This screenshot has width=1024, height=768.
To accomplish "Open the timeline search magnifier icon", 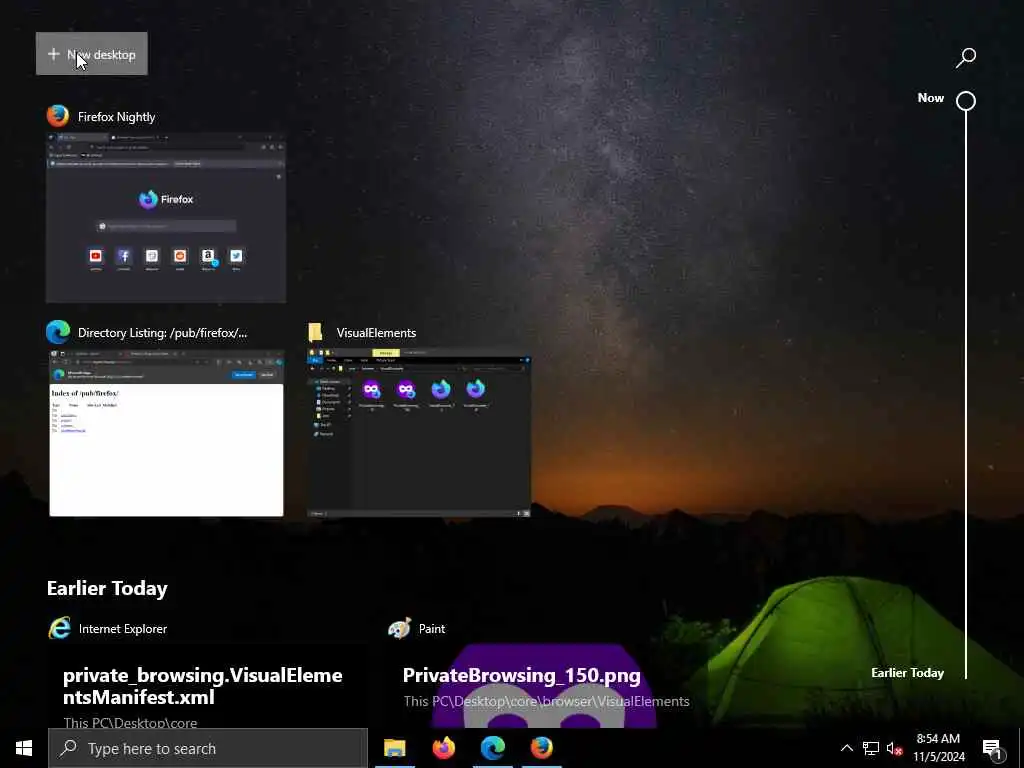I will 966,57.
